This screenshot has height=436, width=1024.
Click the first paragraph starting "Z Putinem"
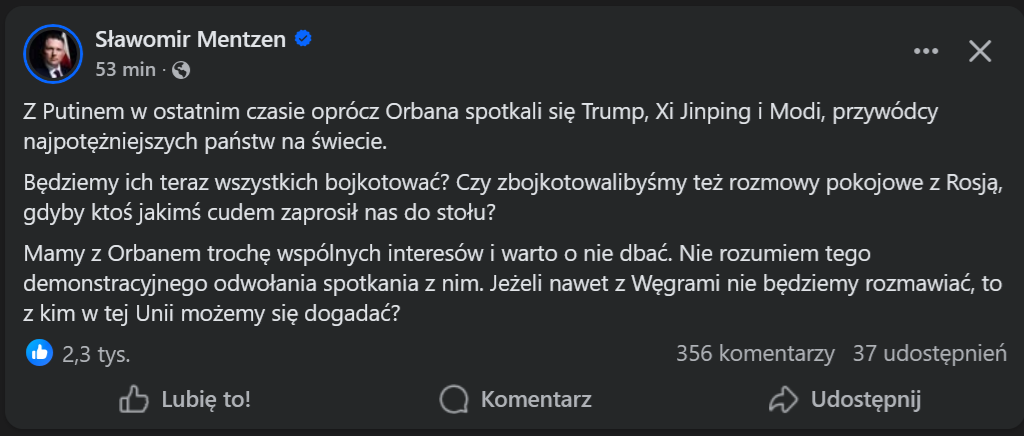(480, 127)
